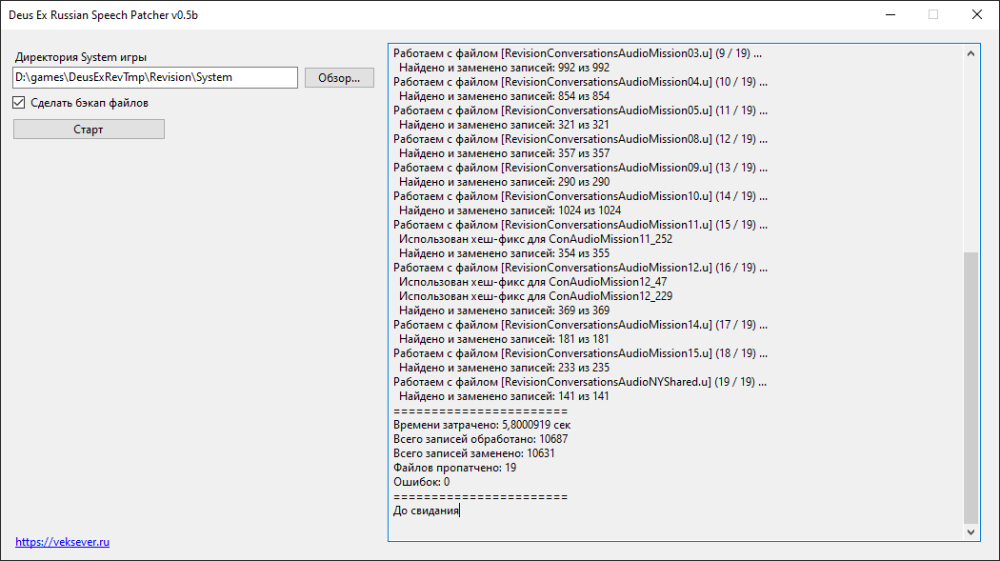
Task: Click the Директория System игры label
Action: [81, 57]
